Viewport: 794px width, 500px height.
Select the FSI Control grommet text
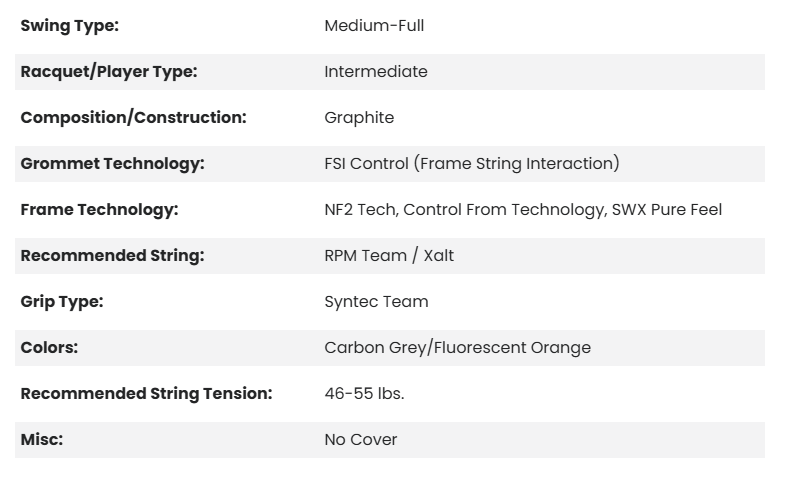[x=472, y=164]
